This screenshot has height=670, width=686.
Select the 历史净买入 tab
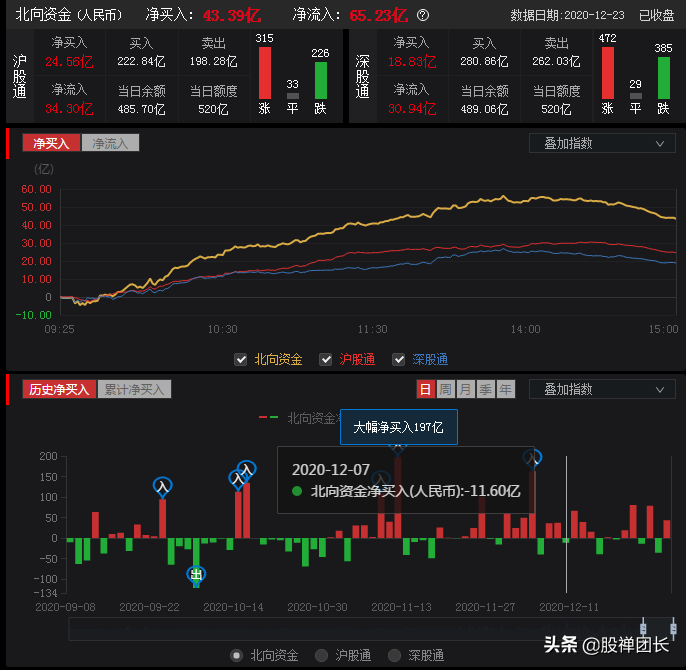point(59,389)
